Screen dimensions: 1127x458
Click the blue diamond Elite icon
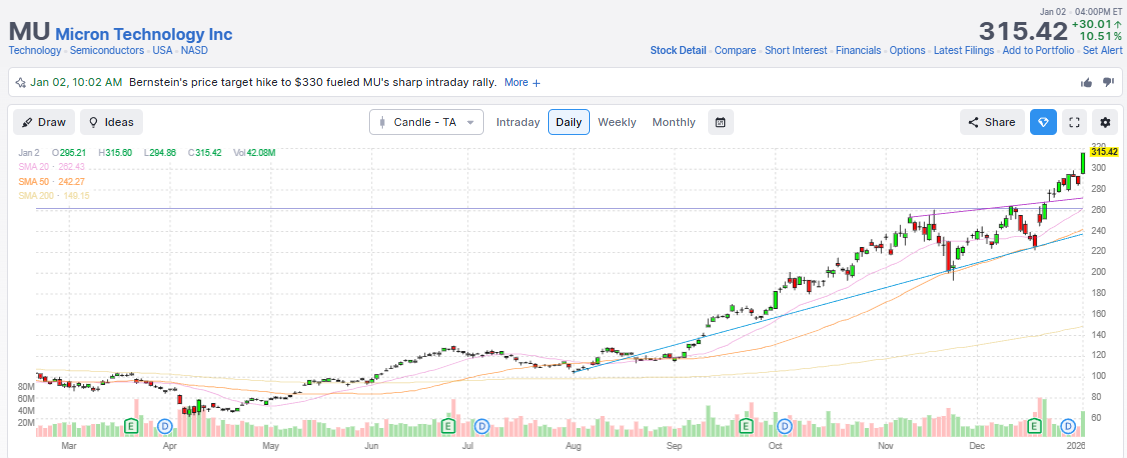pos(1043,122)
